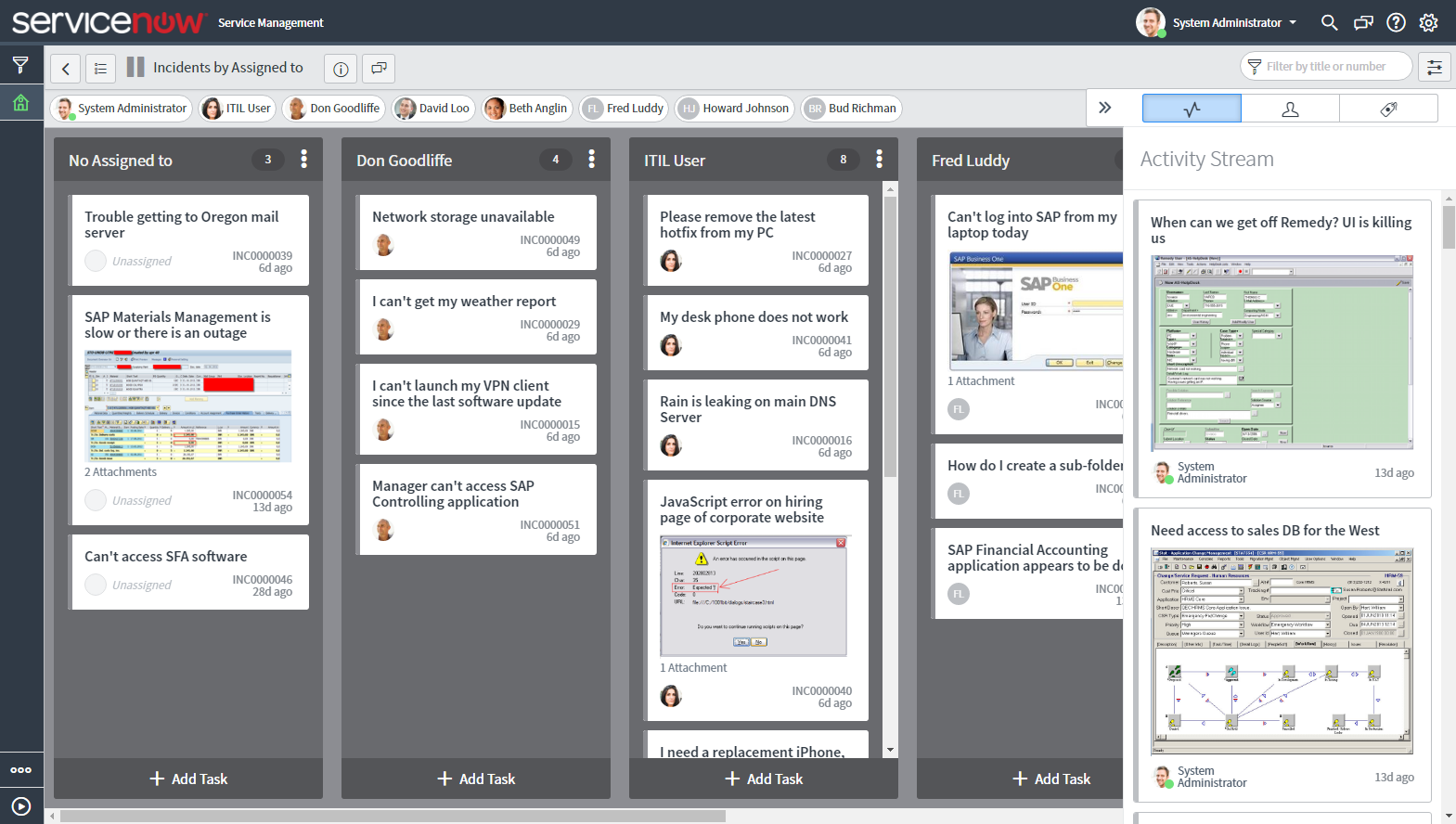Image resolution: width=1456 pixels, height=824 pixels.
Task: Switch to the labels tag tab
Action: pyautogui.click(x=1388, y=109)
